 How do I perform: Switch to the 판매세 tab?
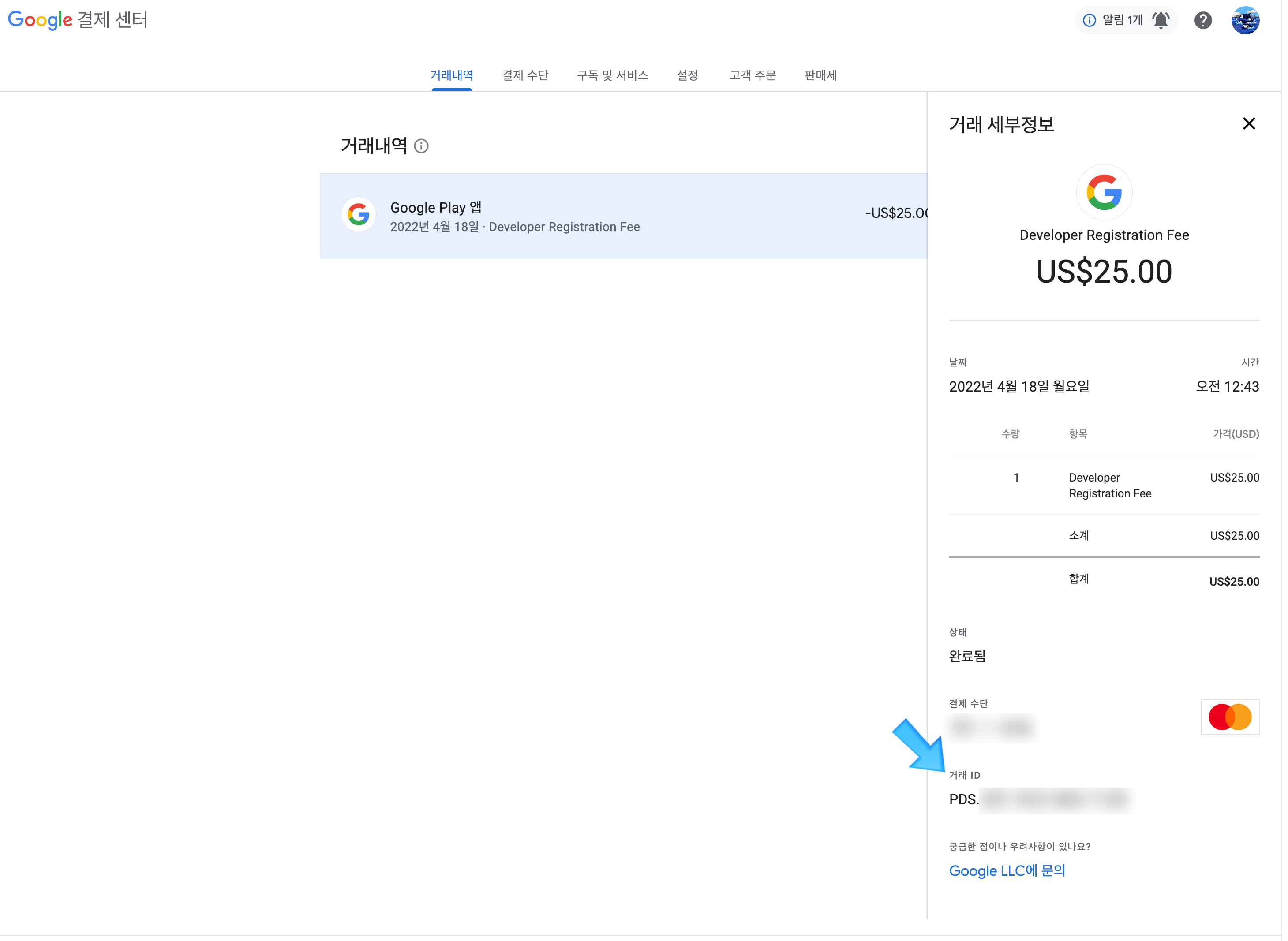(820, 75)
